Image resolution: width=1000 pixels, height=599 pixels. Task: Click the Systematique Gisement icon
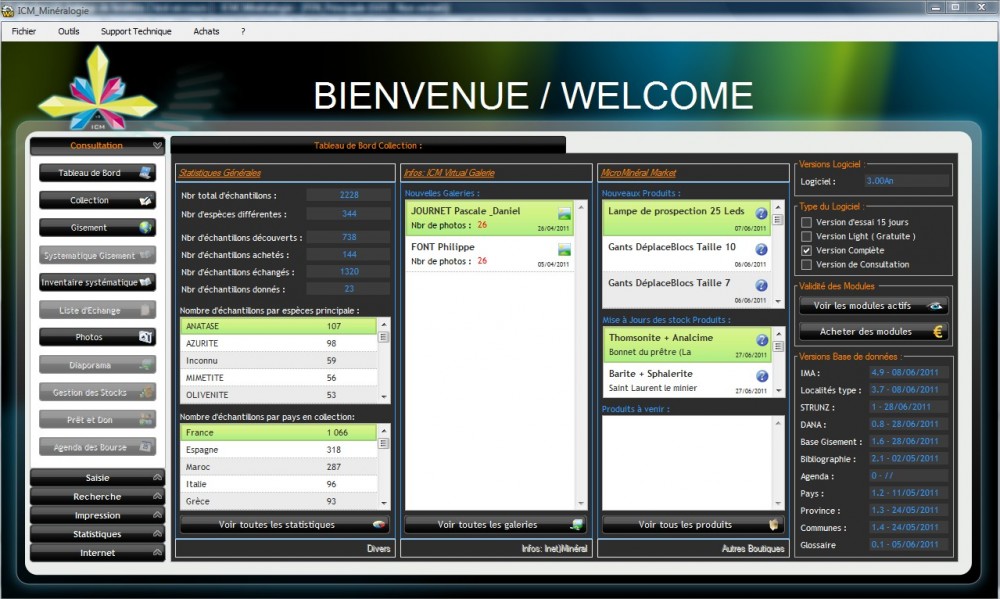[145, 255]
